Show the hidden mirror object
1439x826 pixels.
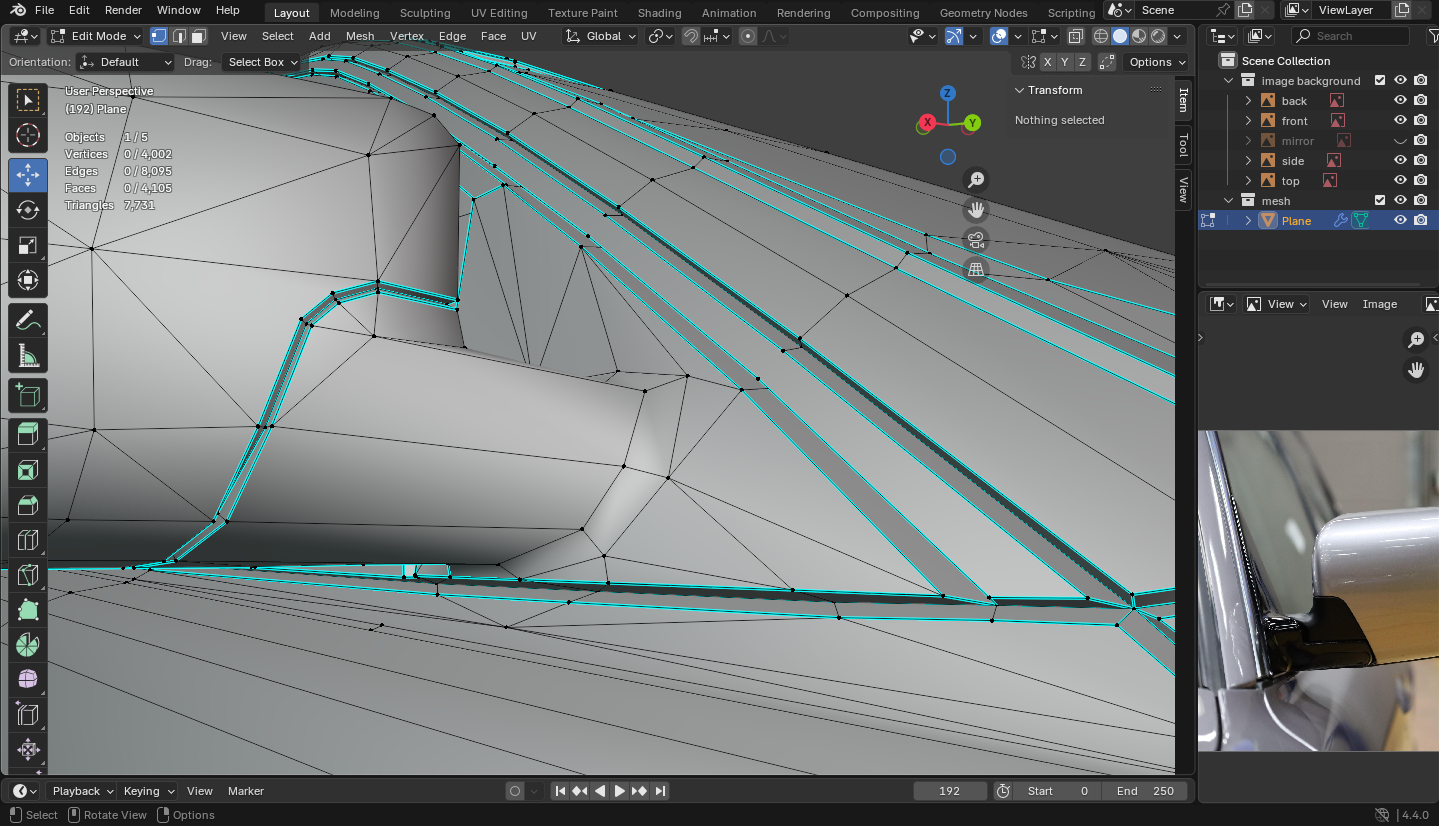(1400, 141)
